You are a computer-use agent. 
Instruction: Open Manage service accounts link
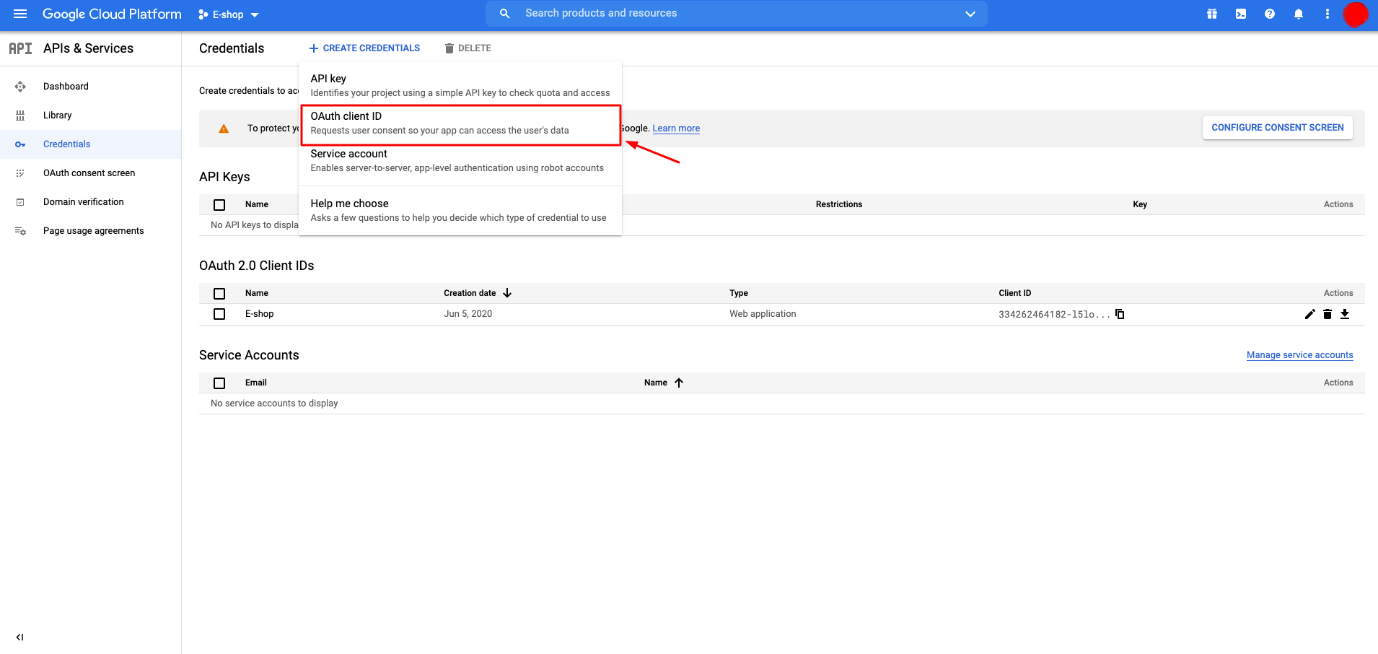1299,355
